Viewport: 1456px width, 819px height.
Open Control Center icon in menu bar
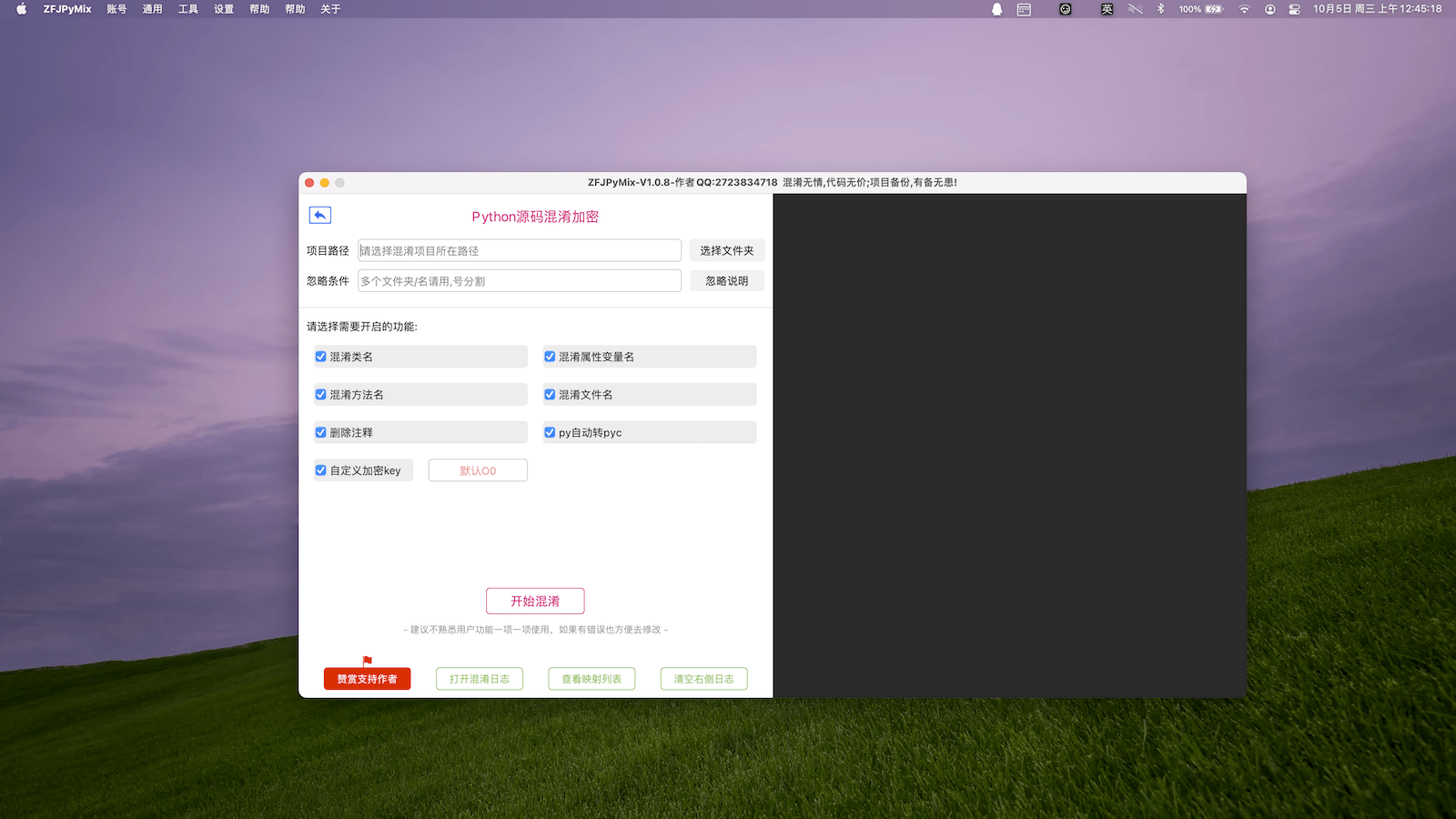click(1294, 9)
